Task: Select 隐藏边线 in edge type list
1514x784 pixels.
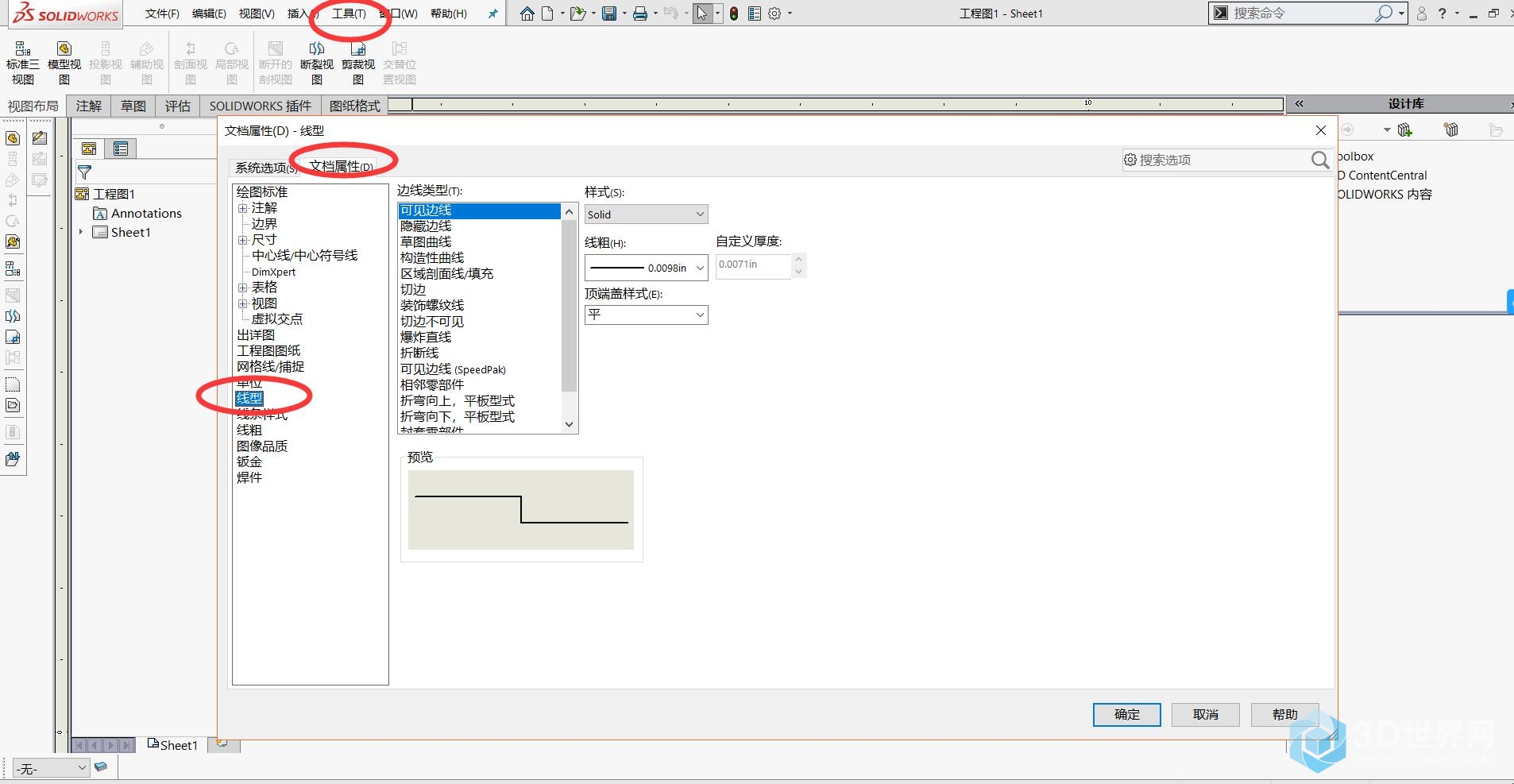Action: click(426, 226)
